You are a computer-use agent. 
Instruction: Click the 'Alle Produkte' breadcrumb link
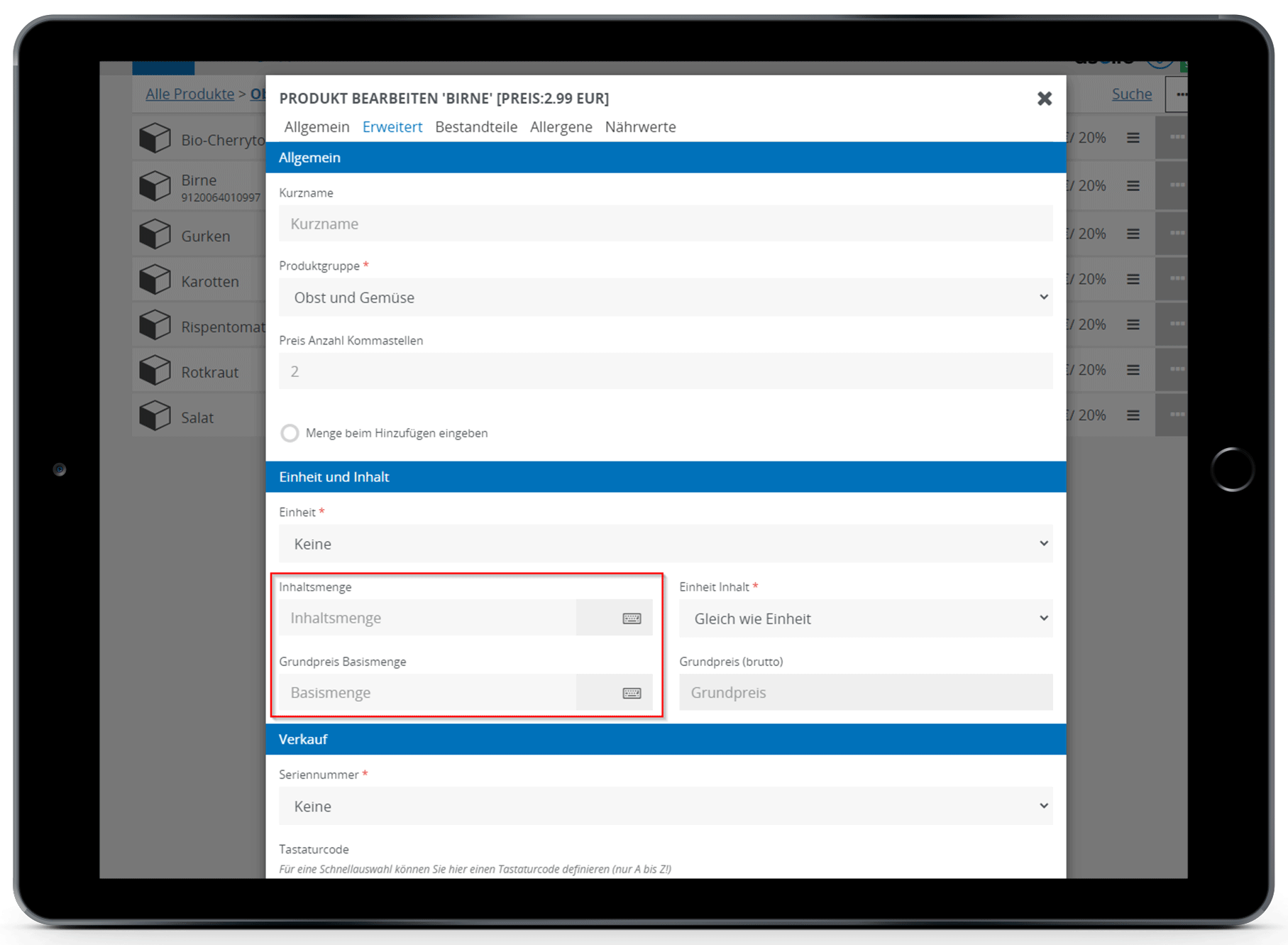[189, 94]
